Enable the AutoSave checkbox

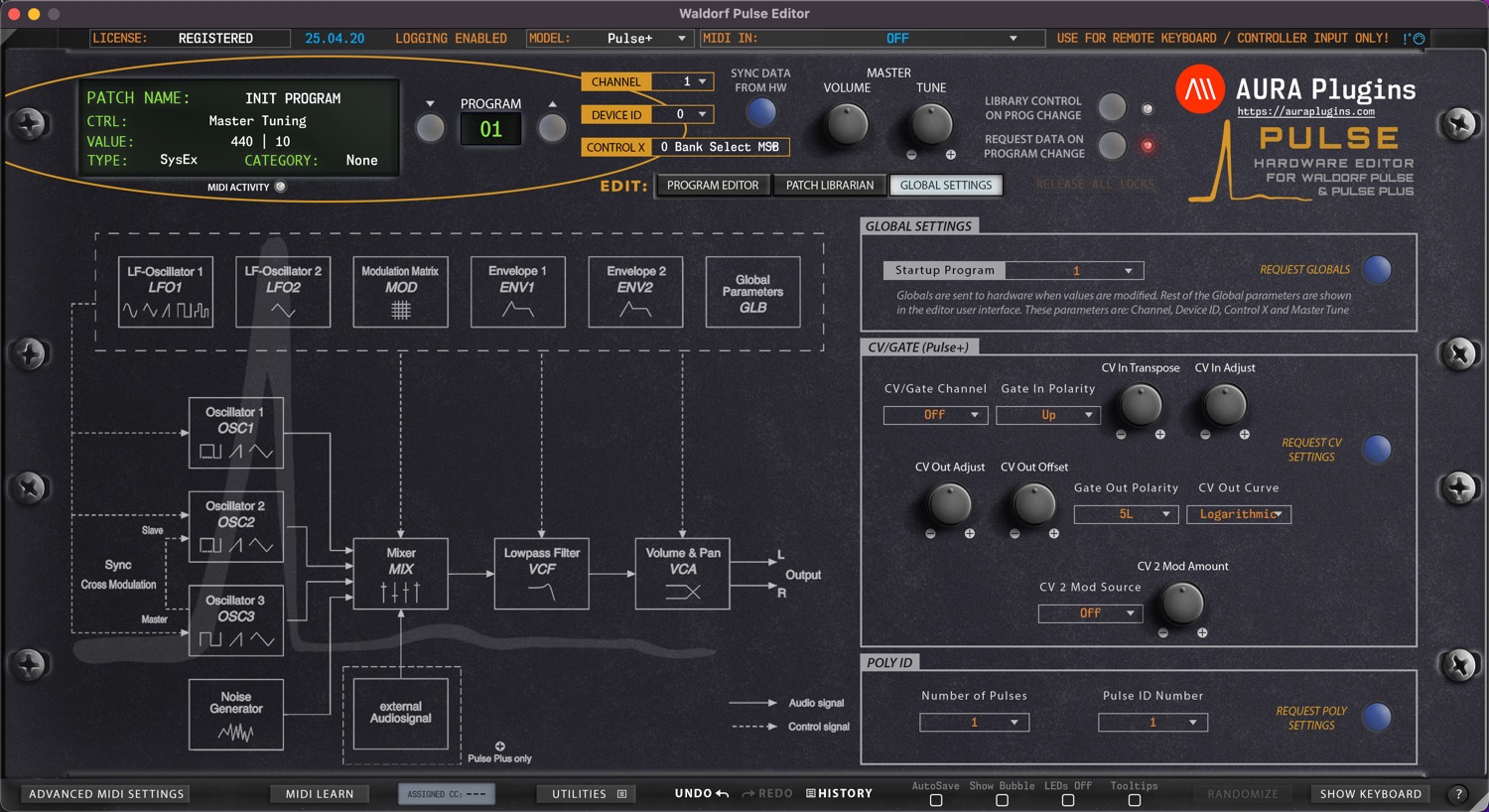(x=936, y=800)
